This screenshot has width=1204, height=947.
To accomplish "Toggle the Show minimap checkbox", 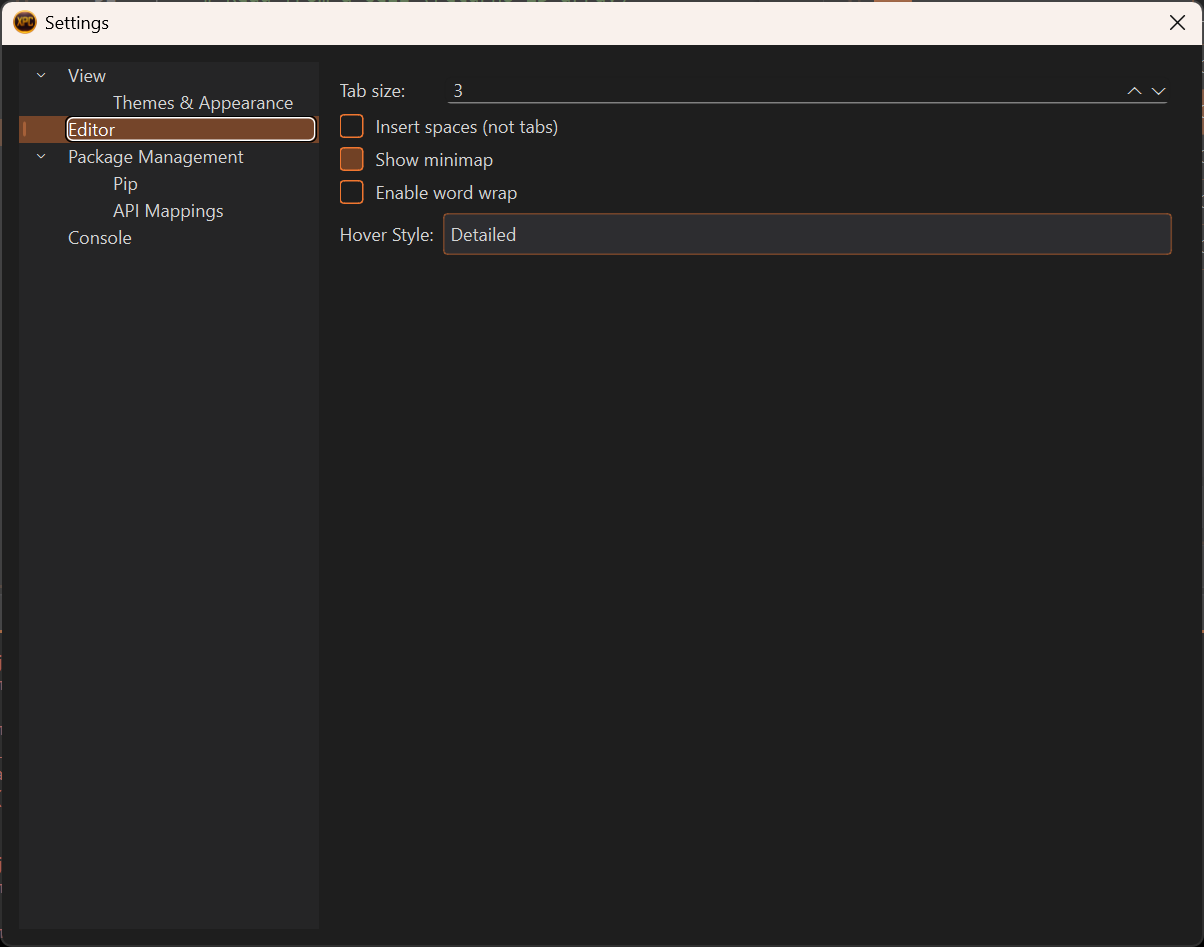I will [x=352, y=160].
